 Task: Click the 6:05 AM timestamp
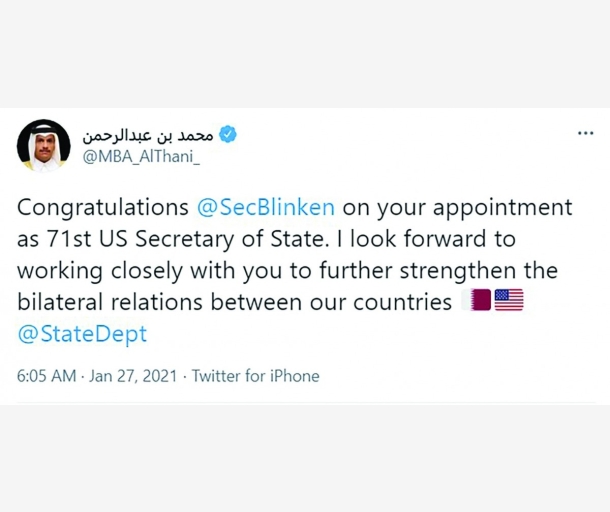tap(47, 376)
